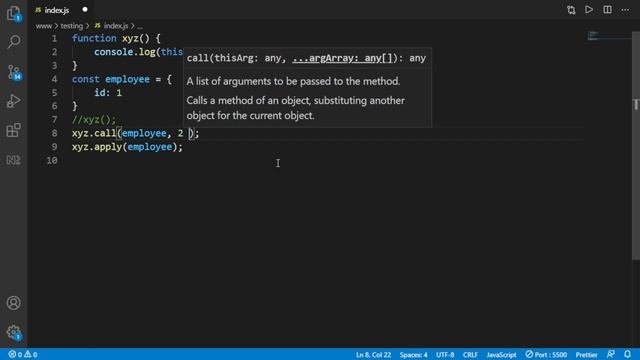The height and width of the screenshot is (360, 640).
Task: Open the Extensions view
Action: click(13, 131)
